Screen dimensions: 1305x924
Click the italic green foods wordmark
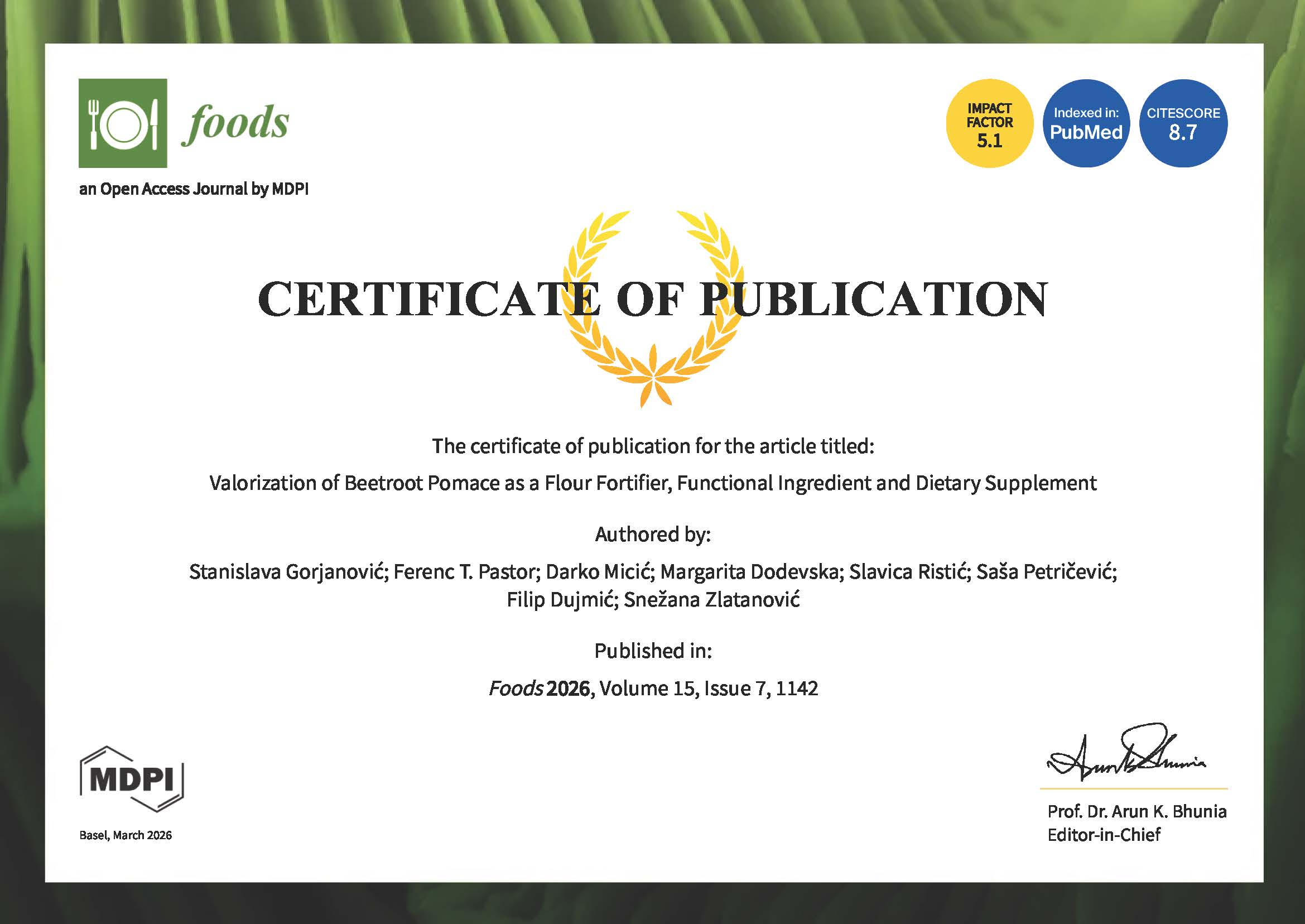pyautogui.click(x=235, y=123)
